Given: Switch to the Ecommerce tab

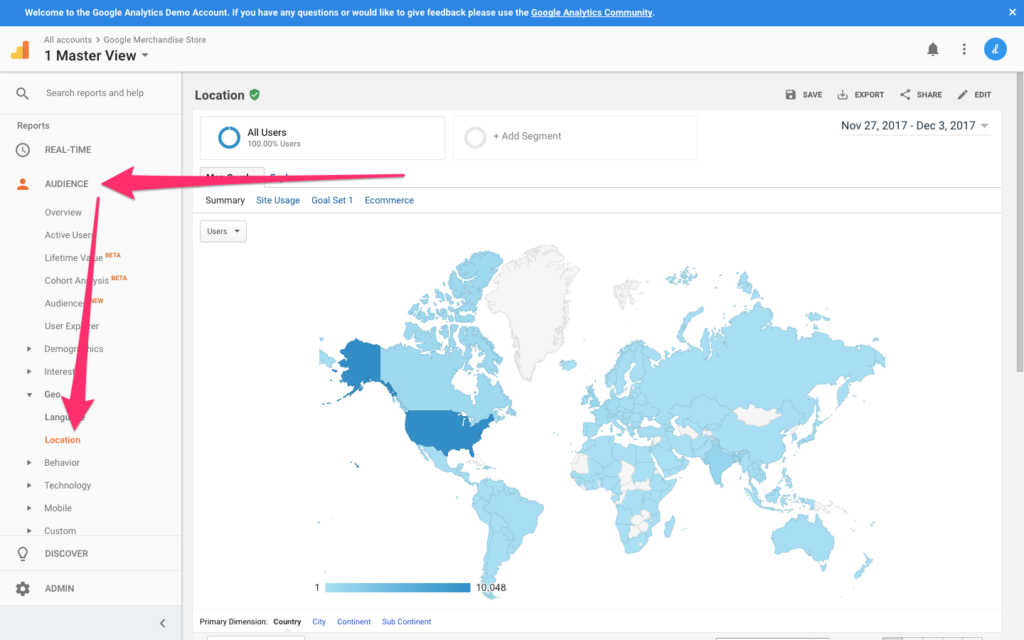Looking at the screenshot, I should [x=389, y=200].
